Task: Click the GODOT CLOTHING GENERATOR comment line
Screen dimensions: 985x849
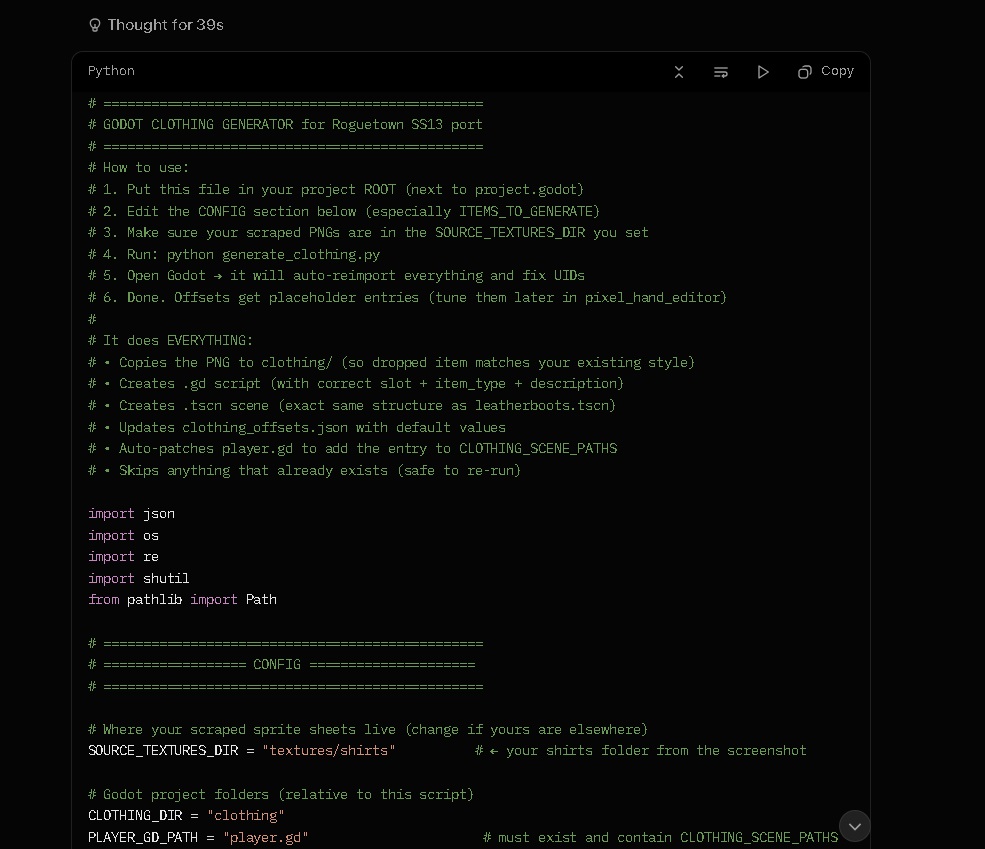Action: click(x=285, y=124)
